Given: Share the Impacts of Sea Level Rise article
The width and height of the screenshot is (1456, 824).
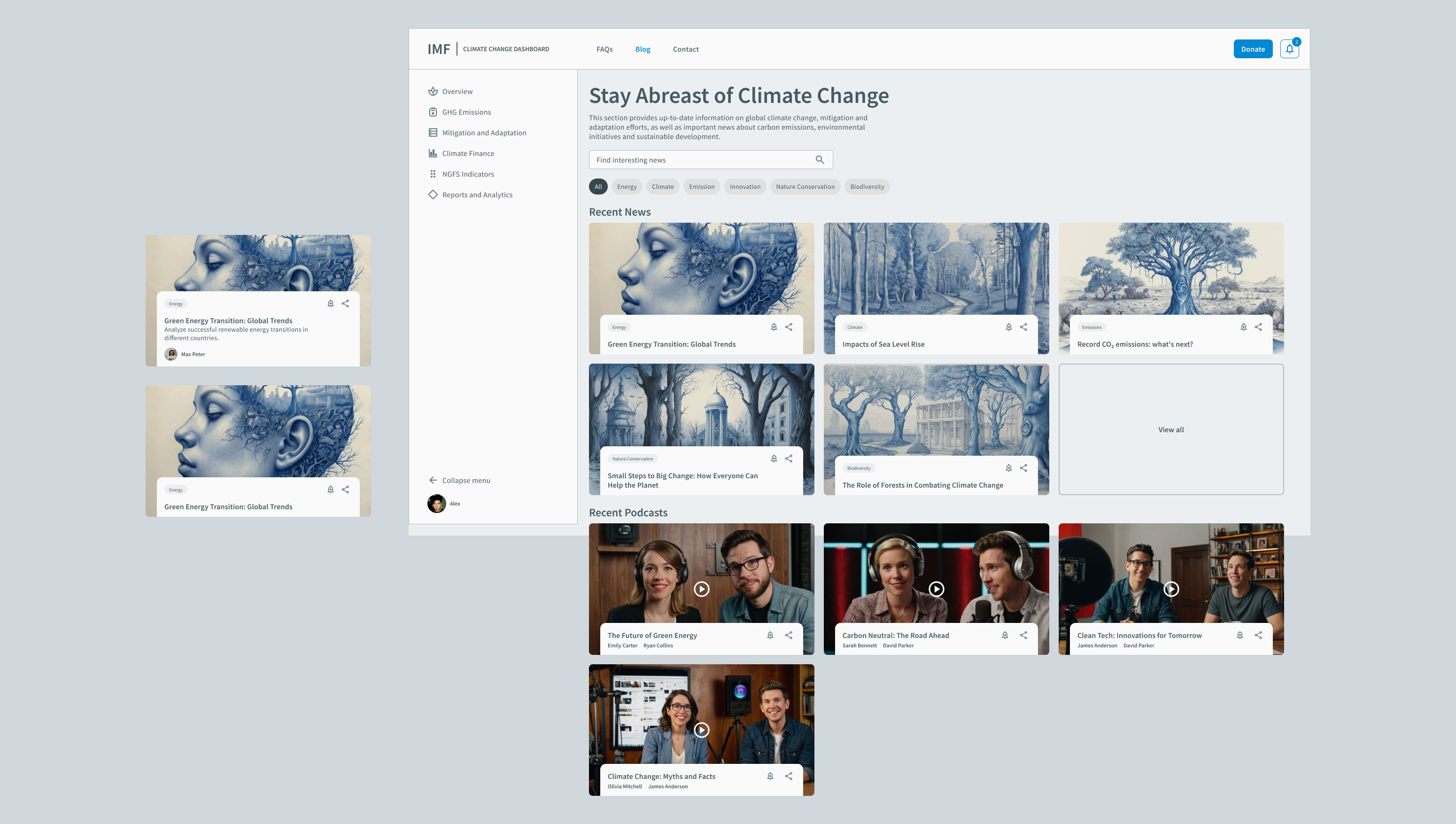Looking at the screenshot, I should (x=1023, y=327).
